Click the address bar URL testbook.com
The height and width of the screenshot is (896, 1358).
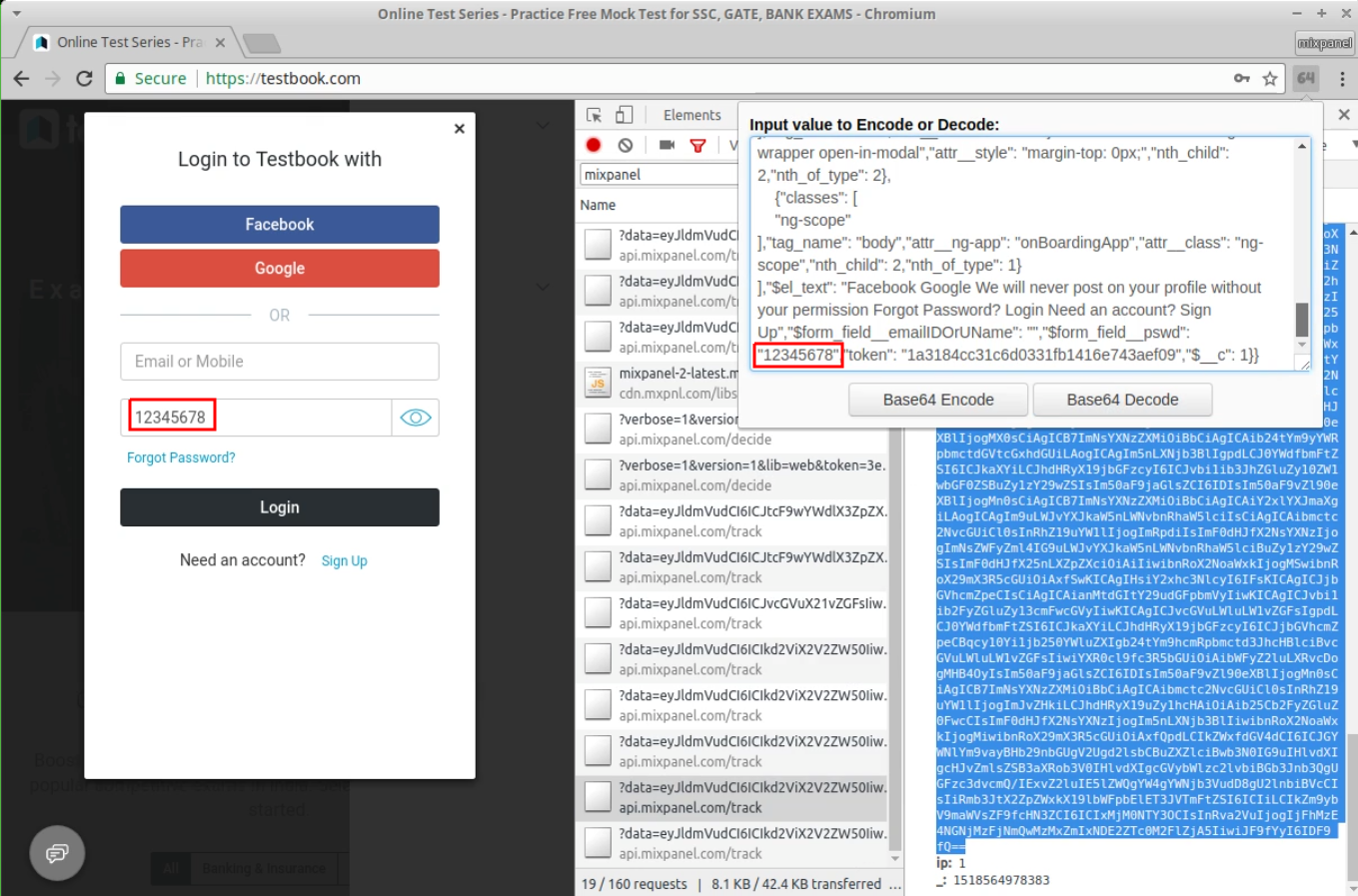283,78
